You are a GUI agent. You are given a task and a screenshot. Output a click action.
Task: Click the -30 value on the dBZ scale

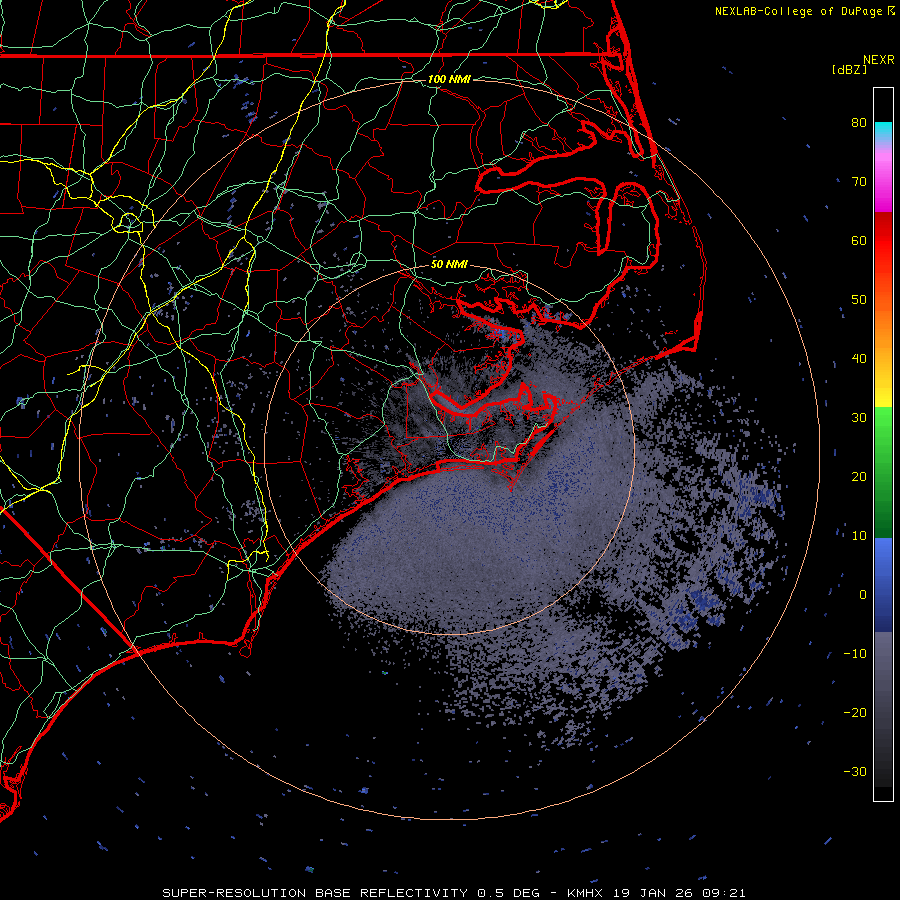point(855,772)
